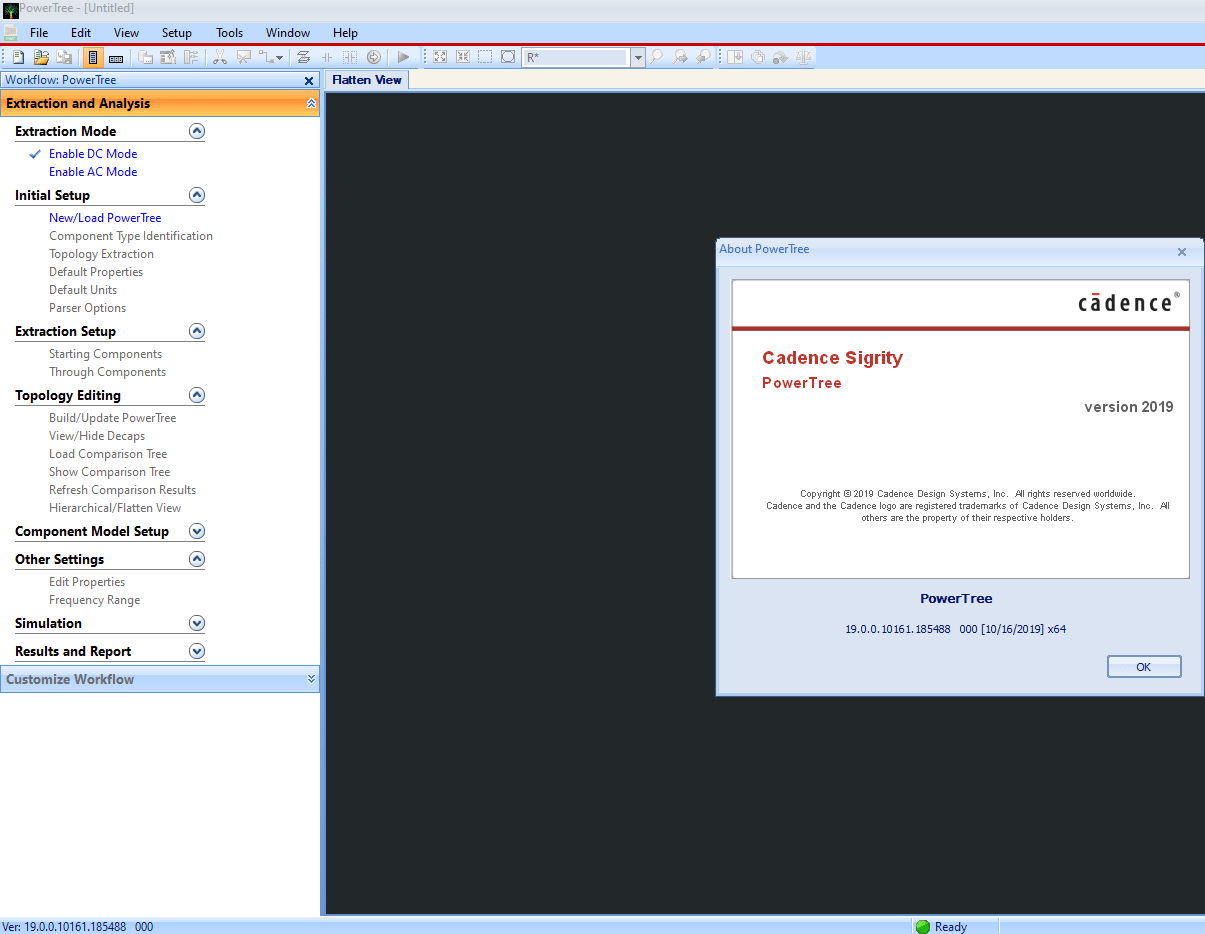This screenshot has height=934, width=1205.
Task: Click the connection routing tool icon
Action: click(266, 57)
